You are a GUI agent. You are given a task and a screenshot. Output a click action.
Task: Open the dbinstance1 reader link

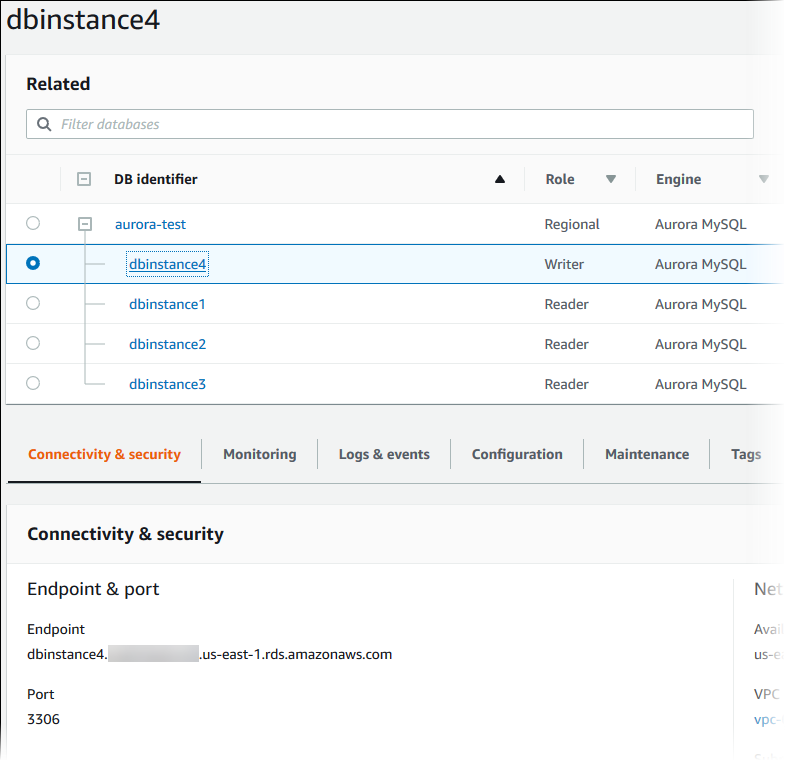pyautogui.click(x=167, y=304)
